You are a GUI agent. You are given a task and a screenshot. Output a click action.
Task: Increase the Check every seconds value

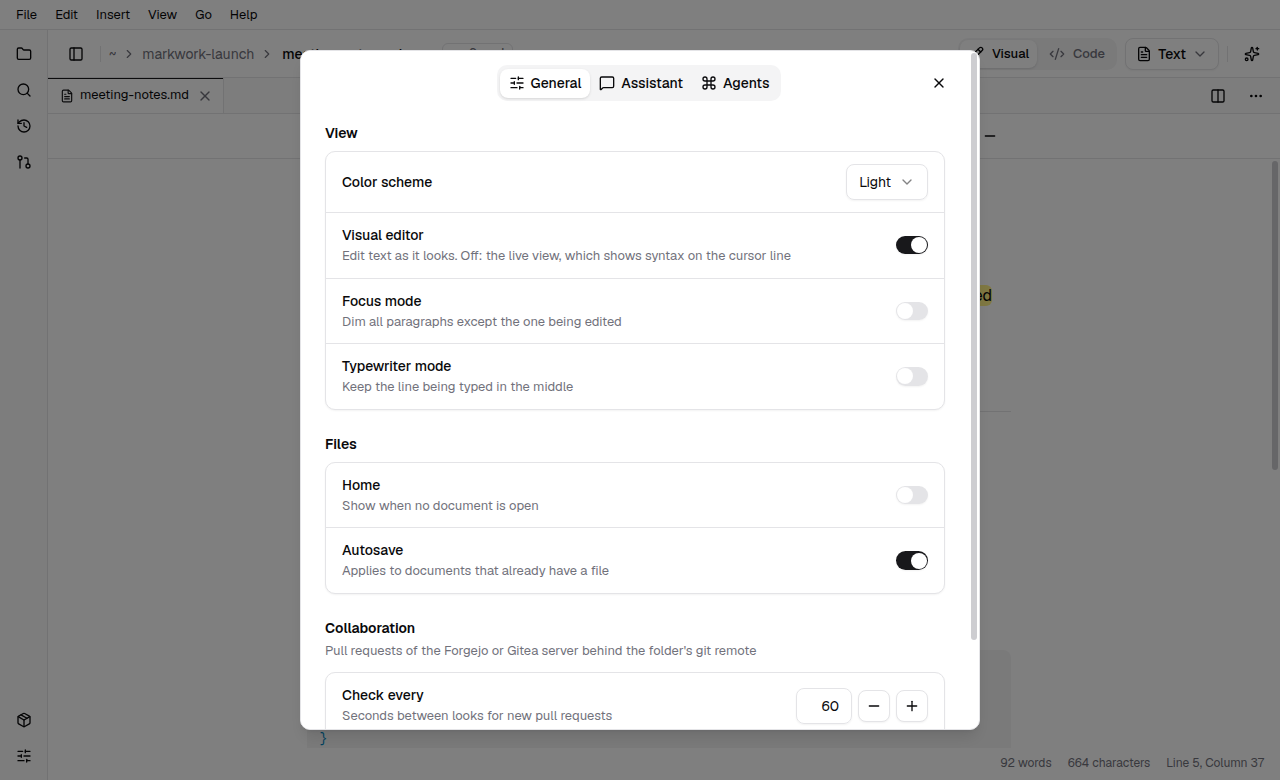tap(912, 706)
